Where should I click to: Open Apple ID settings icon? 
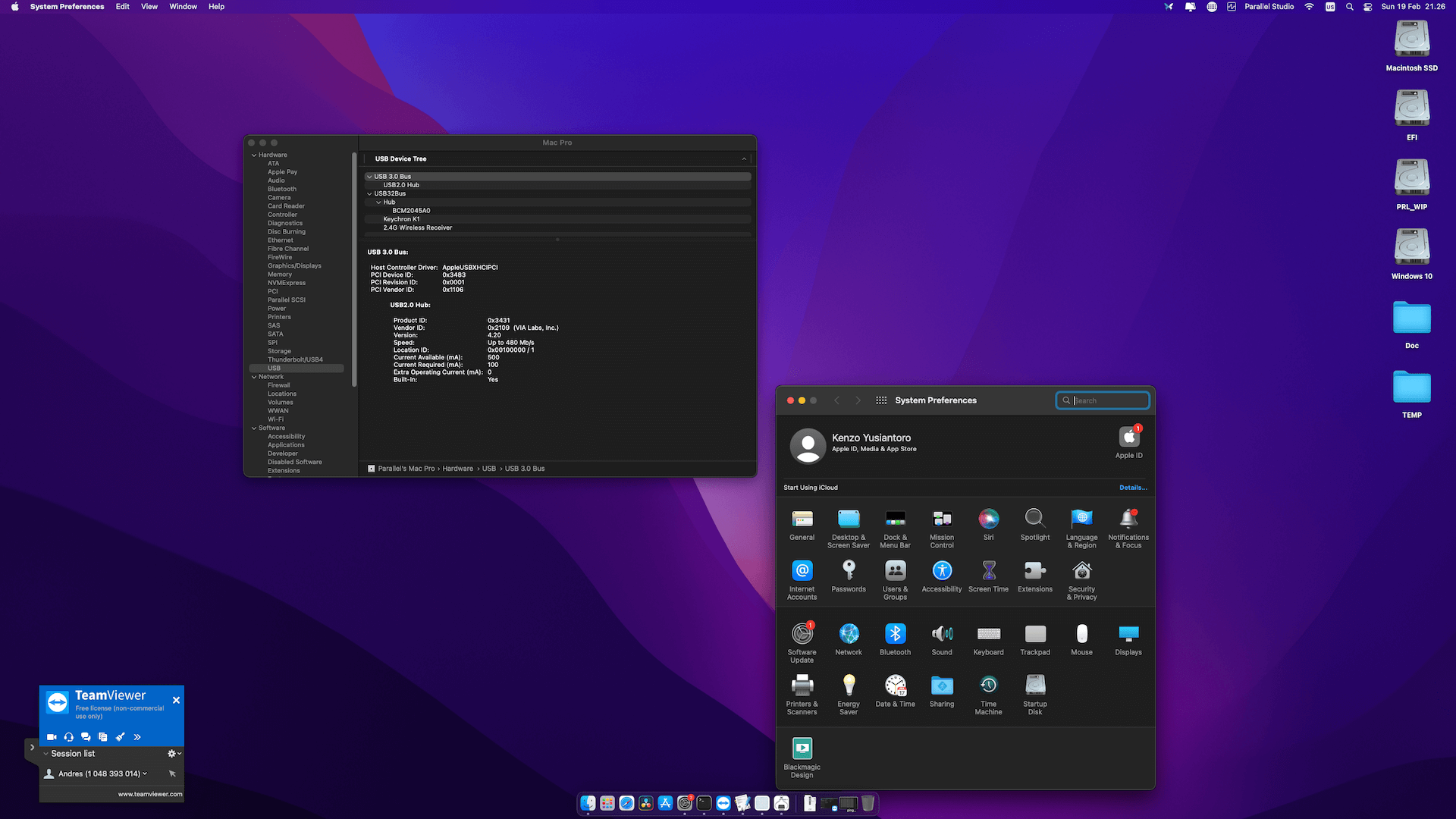click(1128, 442)
